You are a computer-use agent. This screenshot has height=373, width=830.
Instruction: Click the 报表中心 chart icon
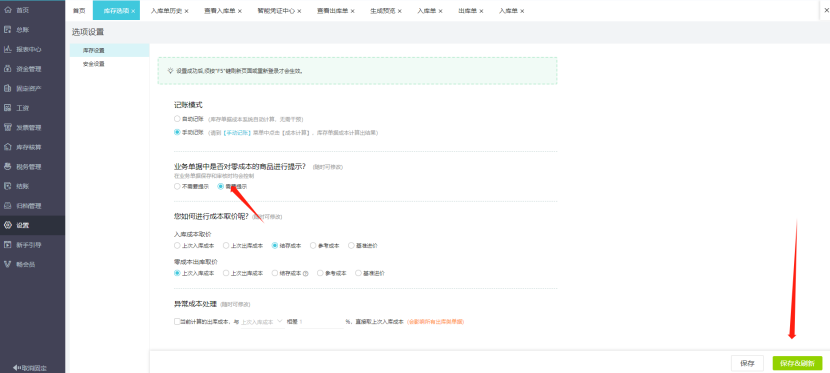point(7,49)
